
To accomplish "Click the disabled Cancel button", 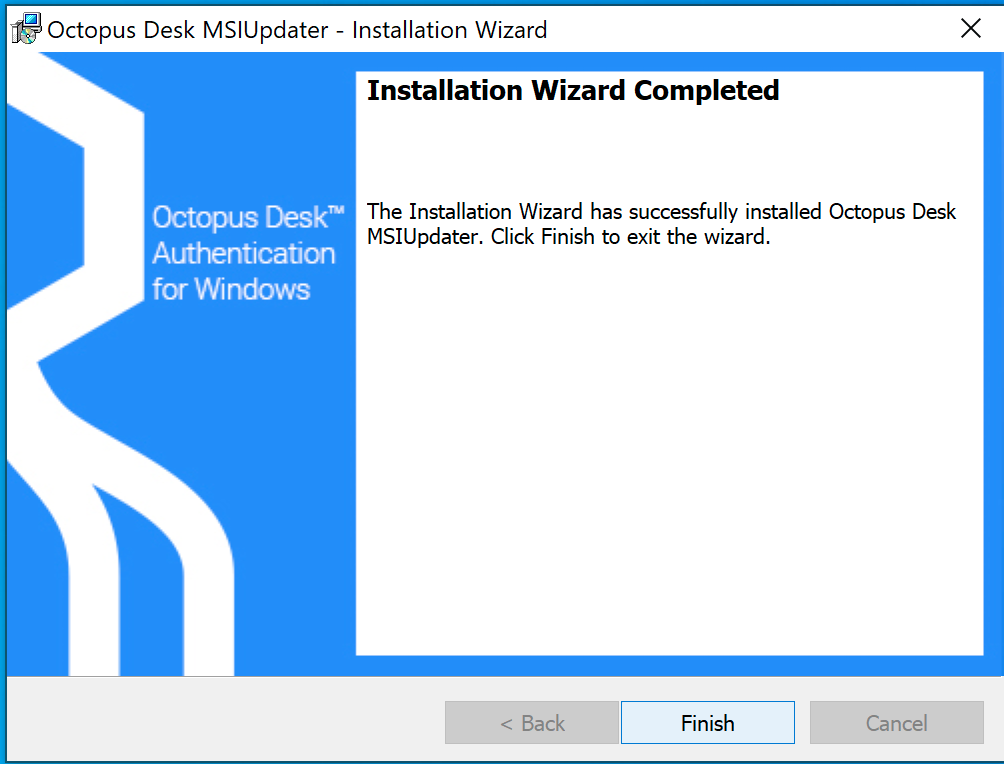I will [x=896, y=723].
